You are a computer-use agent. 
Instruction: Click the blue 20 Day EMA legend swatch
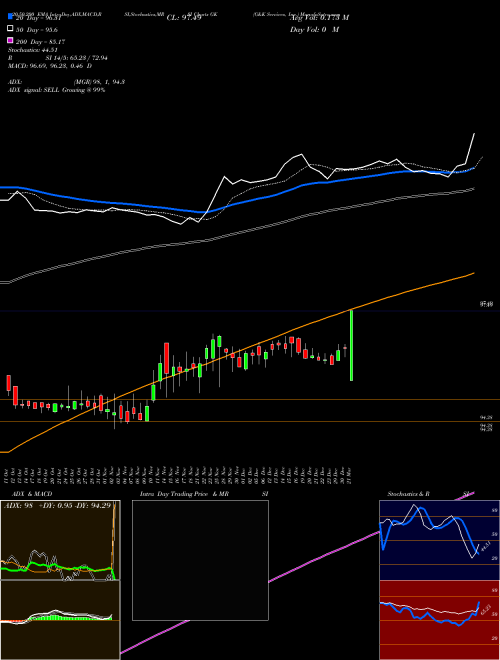click(x=10, y=16)
